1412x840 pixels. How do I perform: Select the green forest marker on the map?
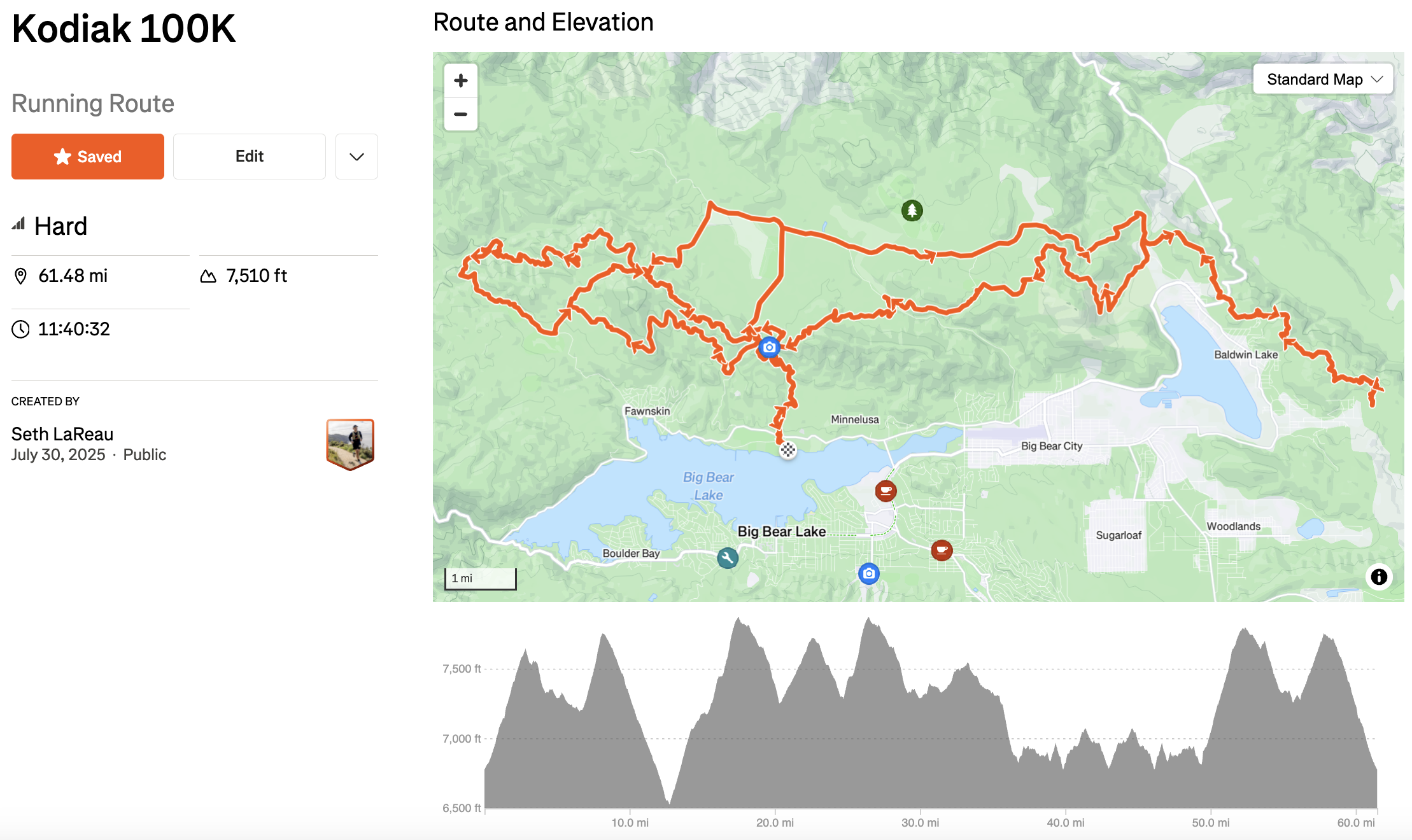click(913, 211)
